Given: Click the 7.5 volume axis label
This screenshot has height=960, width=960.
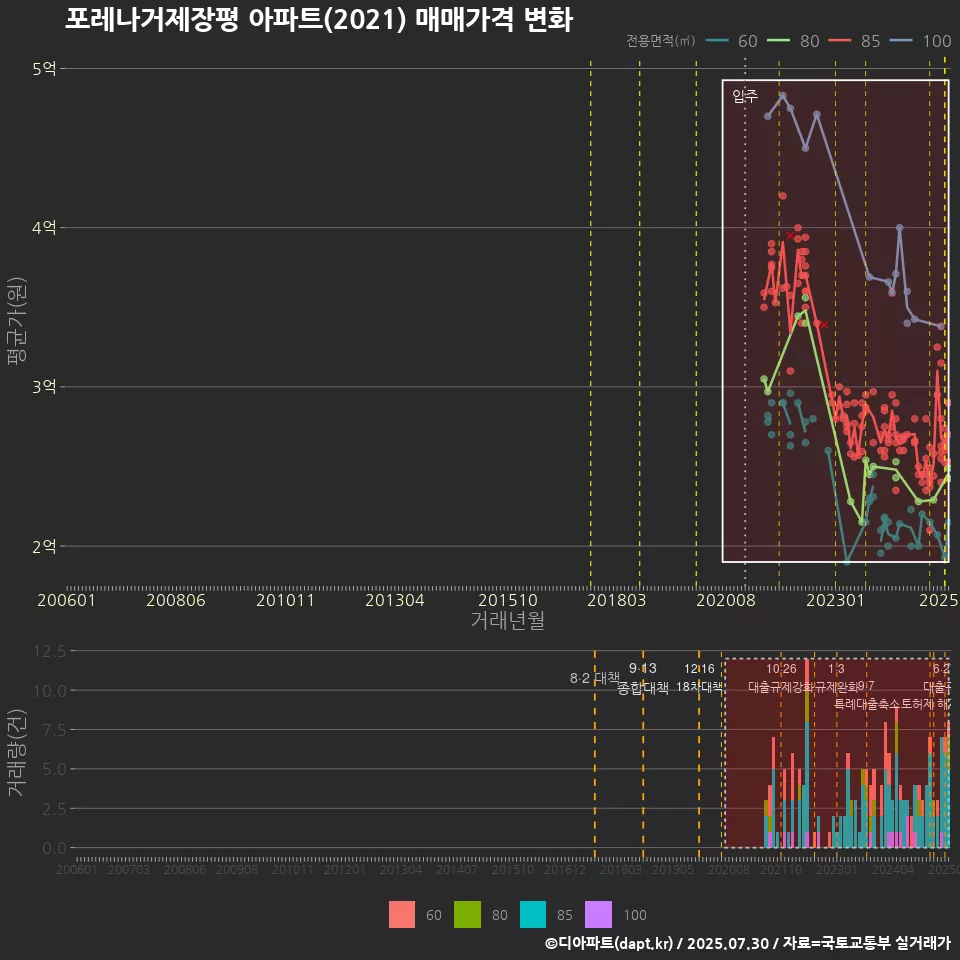Looking at the screenshot, I should (x=54, y=730).
